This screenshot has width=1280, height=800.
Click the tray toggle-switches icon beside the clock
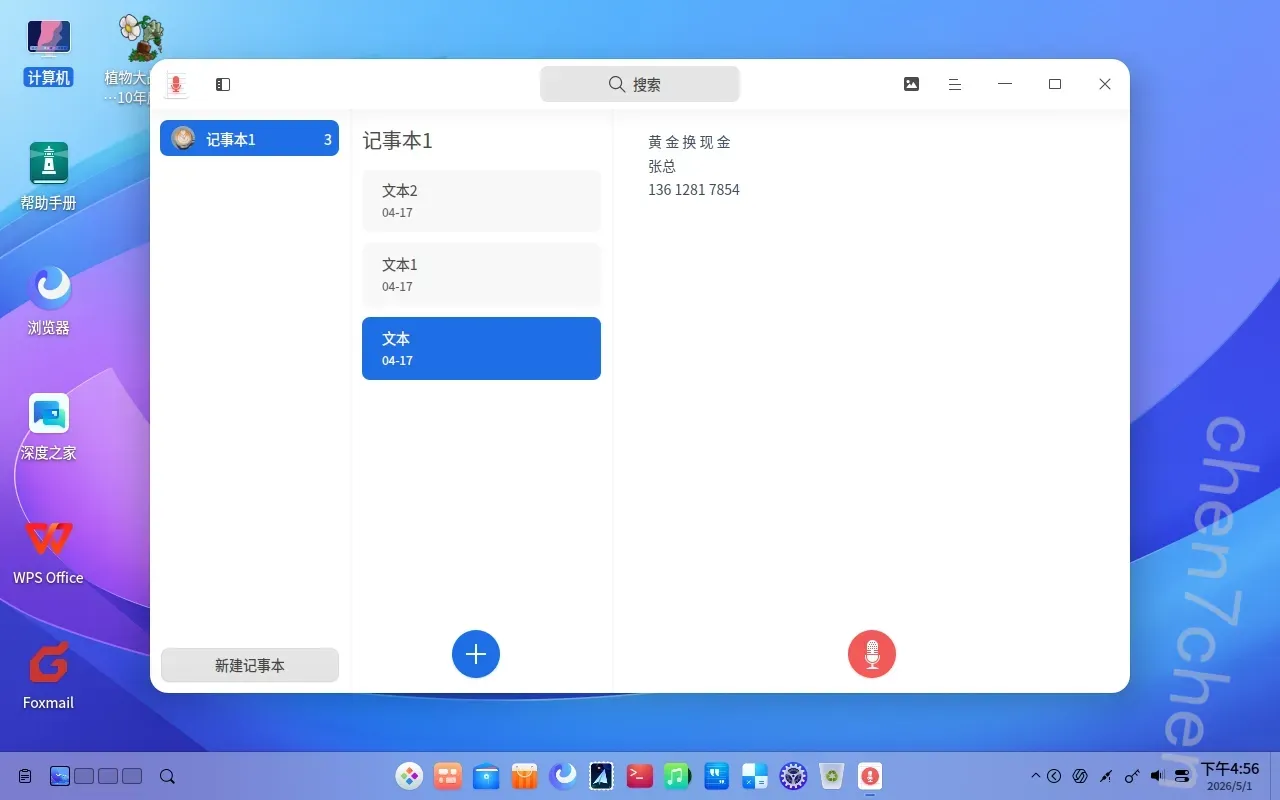[x=1183, y=776]
